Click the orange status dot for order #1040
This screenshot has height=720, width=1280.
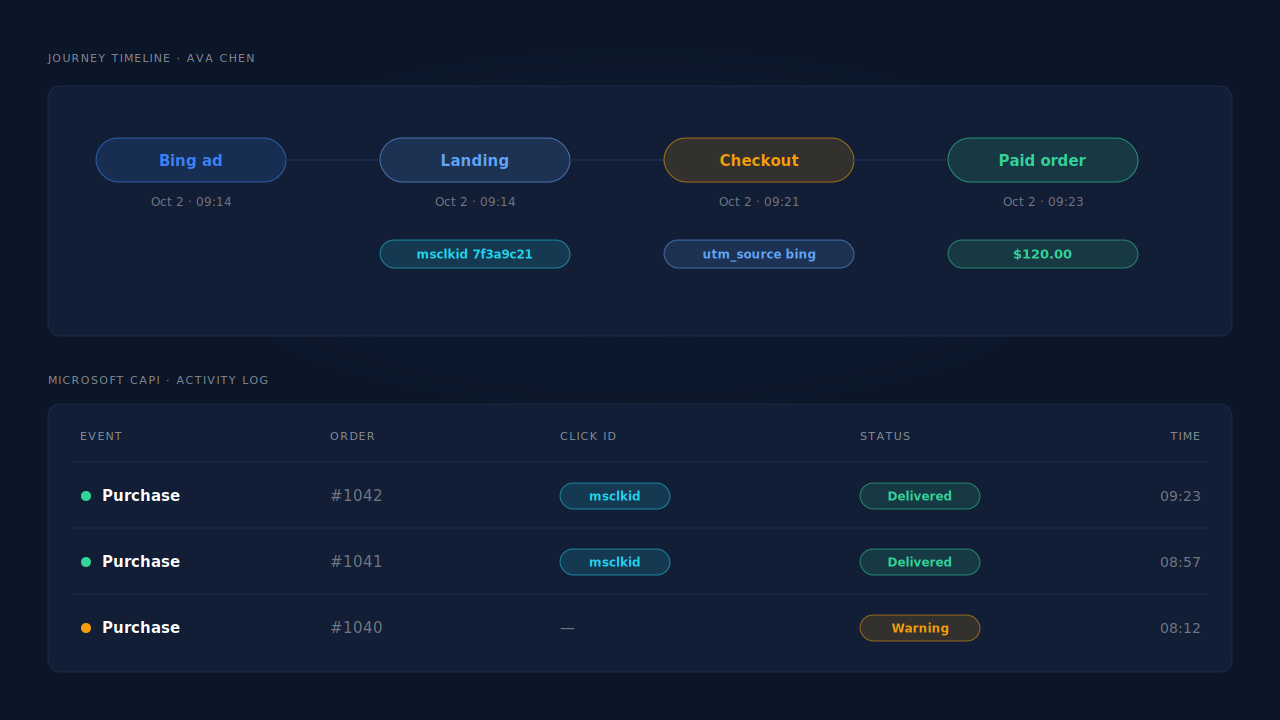86,628
